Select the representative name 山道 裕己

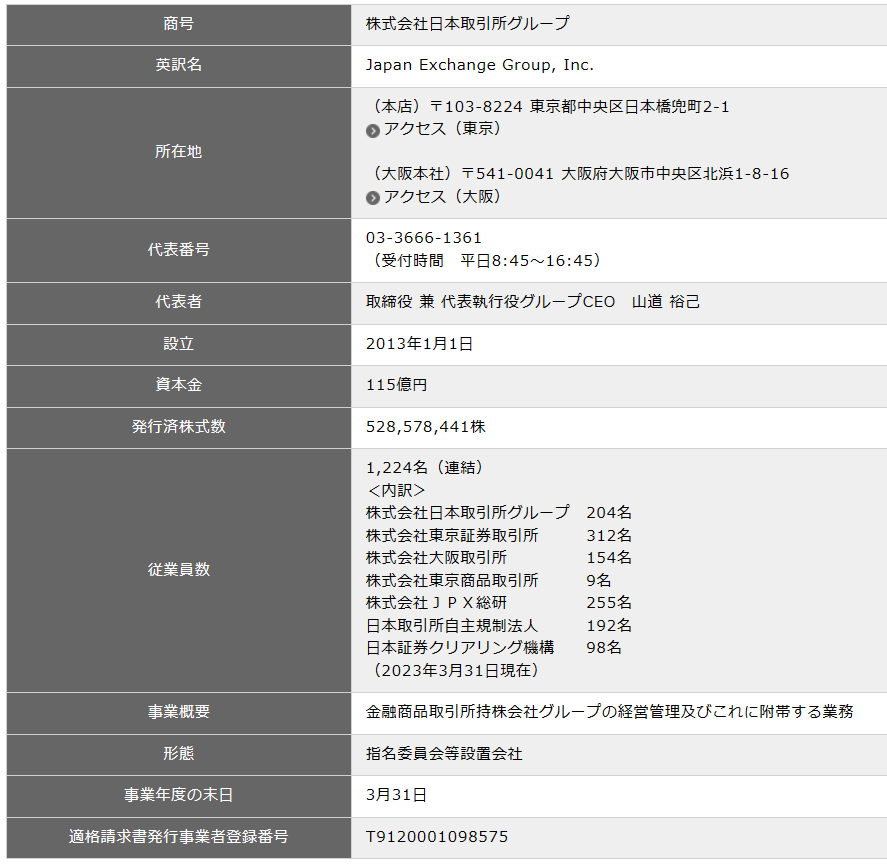(x=666, y=302)
